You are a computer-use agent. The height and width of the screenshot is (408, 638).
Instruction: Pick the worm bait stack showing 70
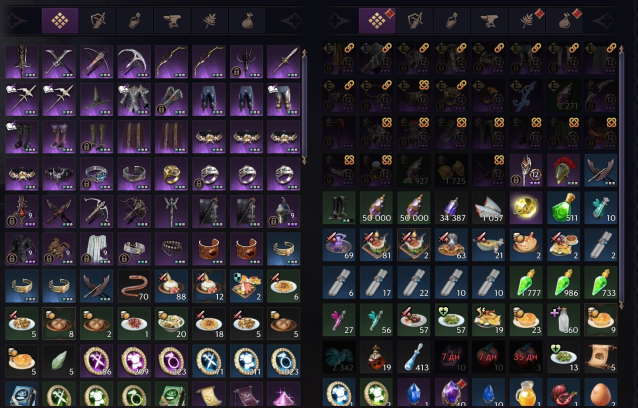[x=134, y=286]
